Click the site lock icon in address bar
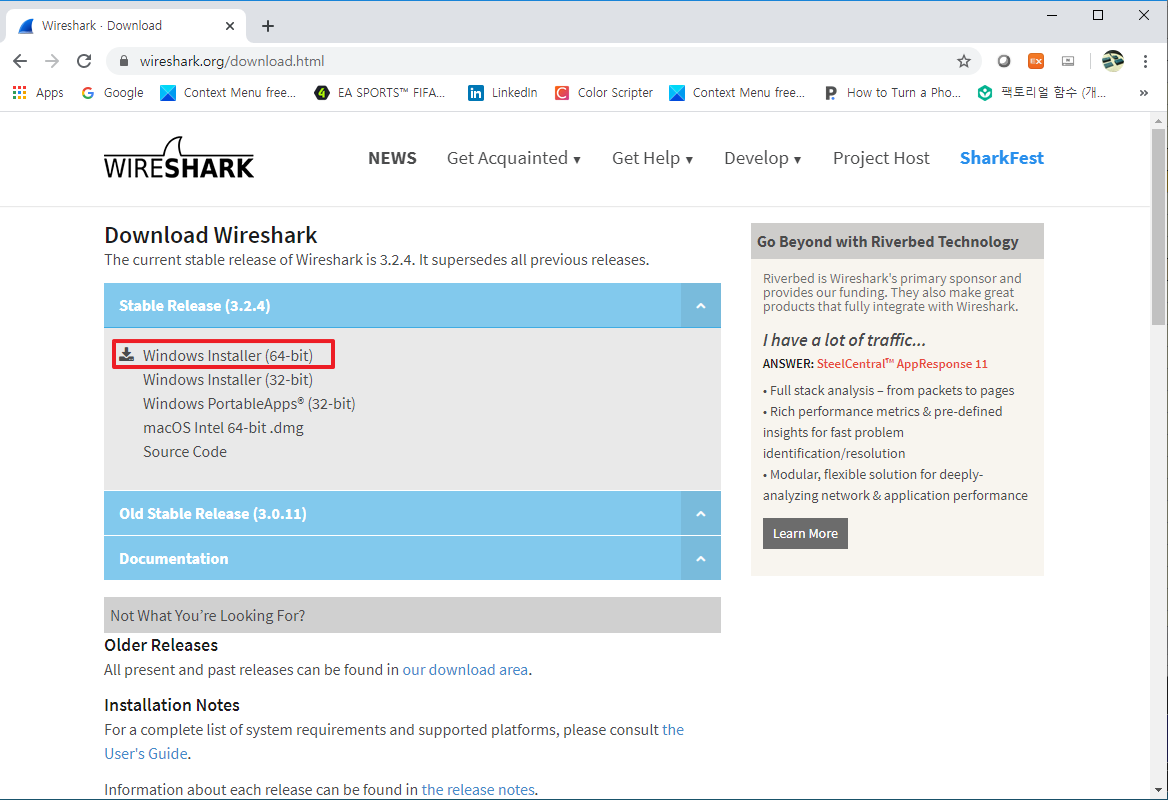Screen dimensions: 1168x800 [124, 61]
